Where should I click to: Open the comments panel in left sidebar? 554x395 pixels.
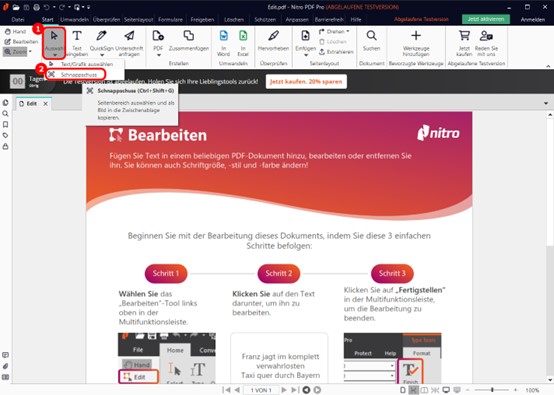(x=5, y=355)
